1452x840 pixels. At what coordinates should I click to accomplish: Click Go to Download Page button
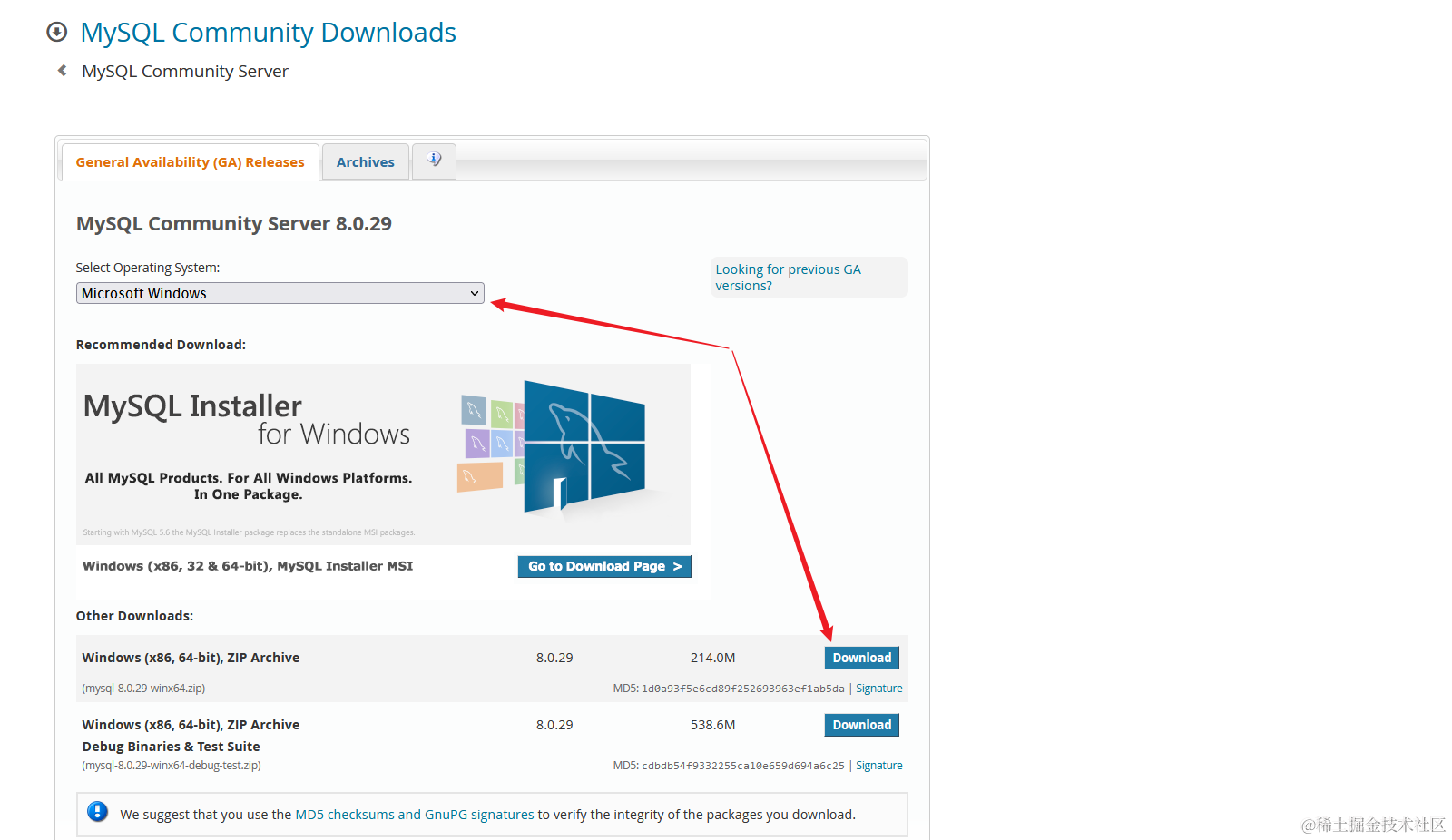(x=604, y=566)
